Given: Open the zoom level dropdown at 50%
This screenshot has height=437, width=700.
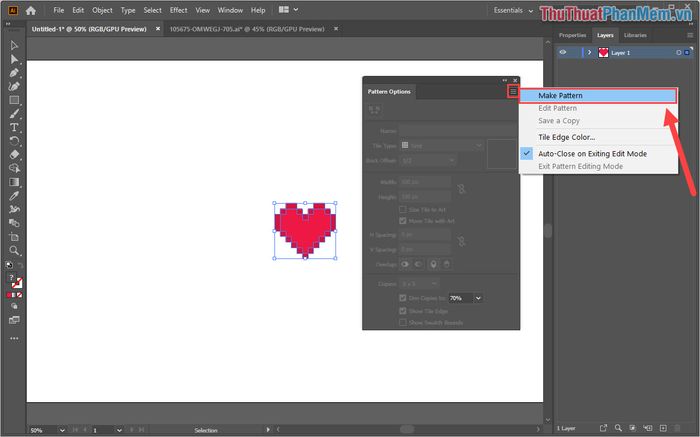Looking at the screenshot, I should tap(63, 430).
